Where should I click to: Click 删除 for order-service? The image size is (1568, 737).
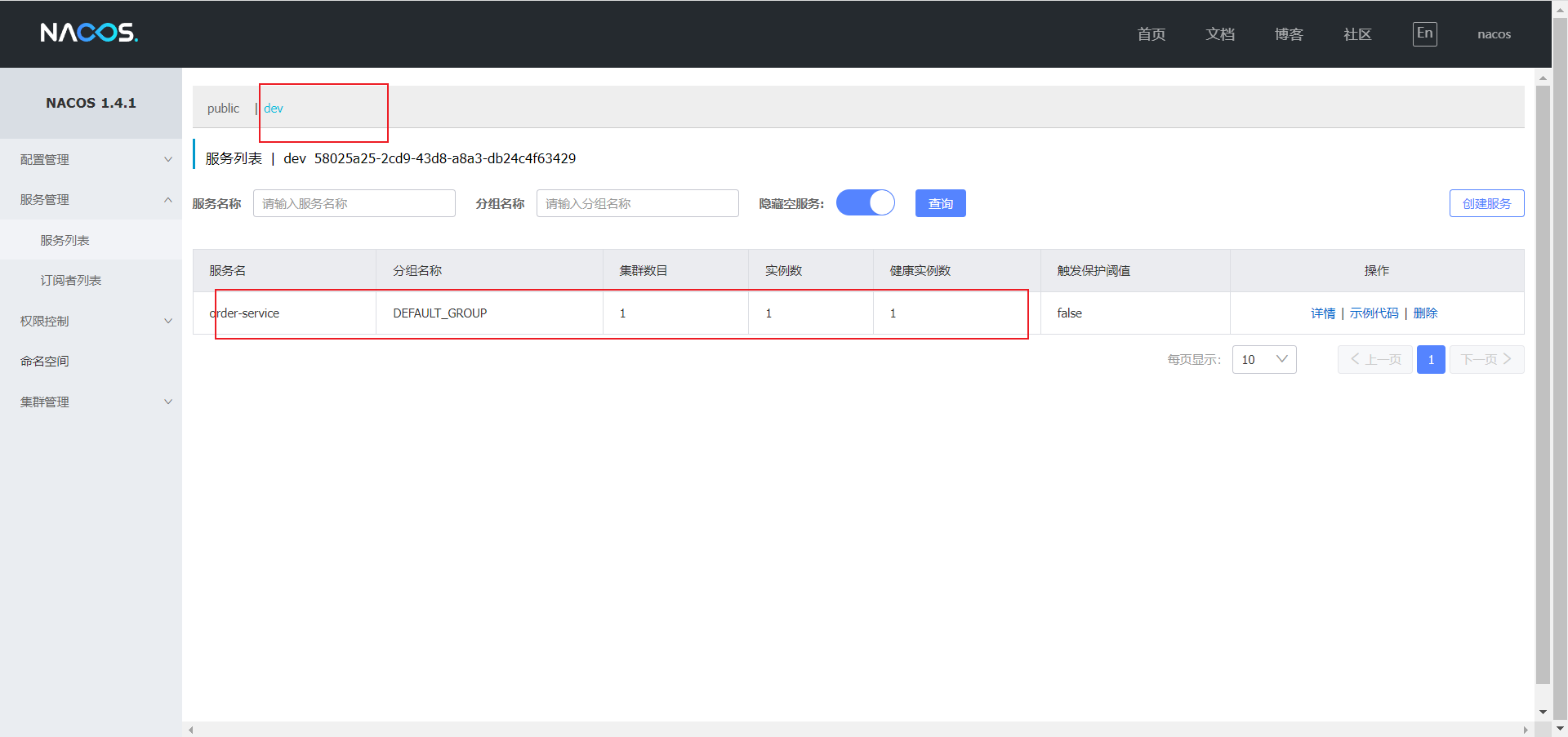[1425, 313]
